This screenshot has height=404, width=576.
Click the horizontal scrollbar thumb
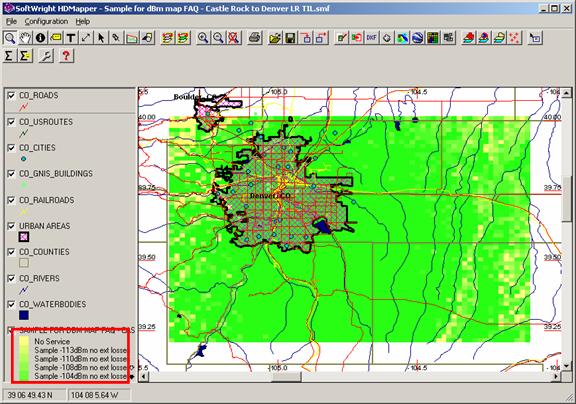(x=286, y=377)
